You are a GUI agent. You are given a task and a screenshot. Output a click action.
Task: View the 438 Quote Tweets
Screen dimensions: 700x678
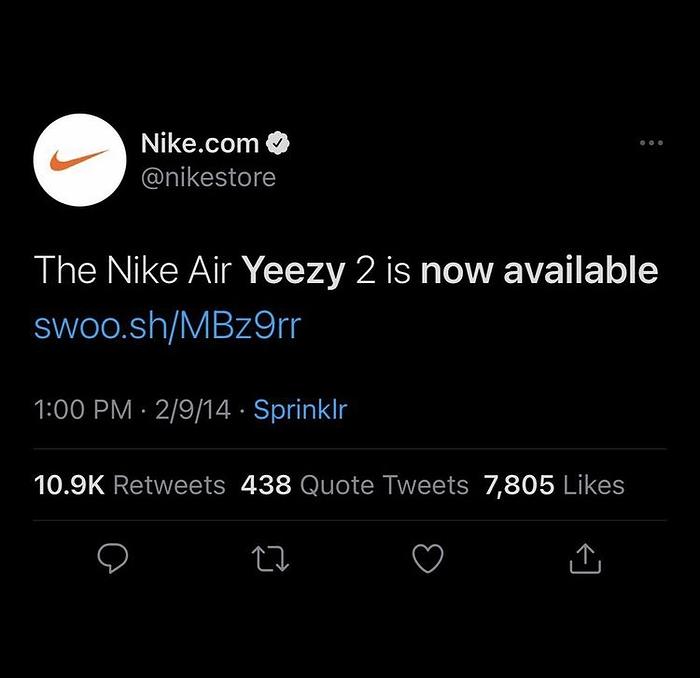pos(354,485)
